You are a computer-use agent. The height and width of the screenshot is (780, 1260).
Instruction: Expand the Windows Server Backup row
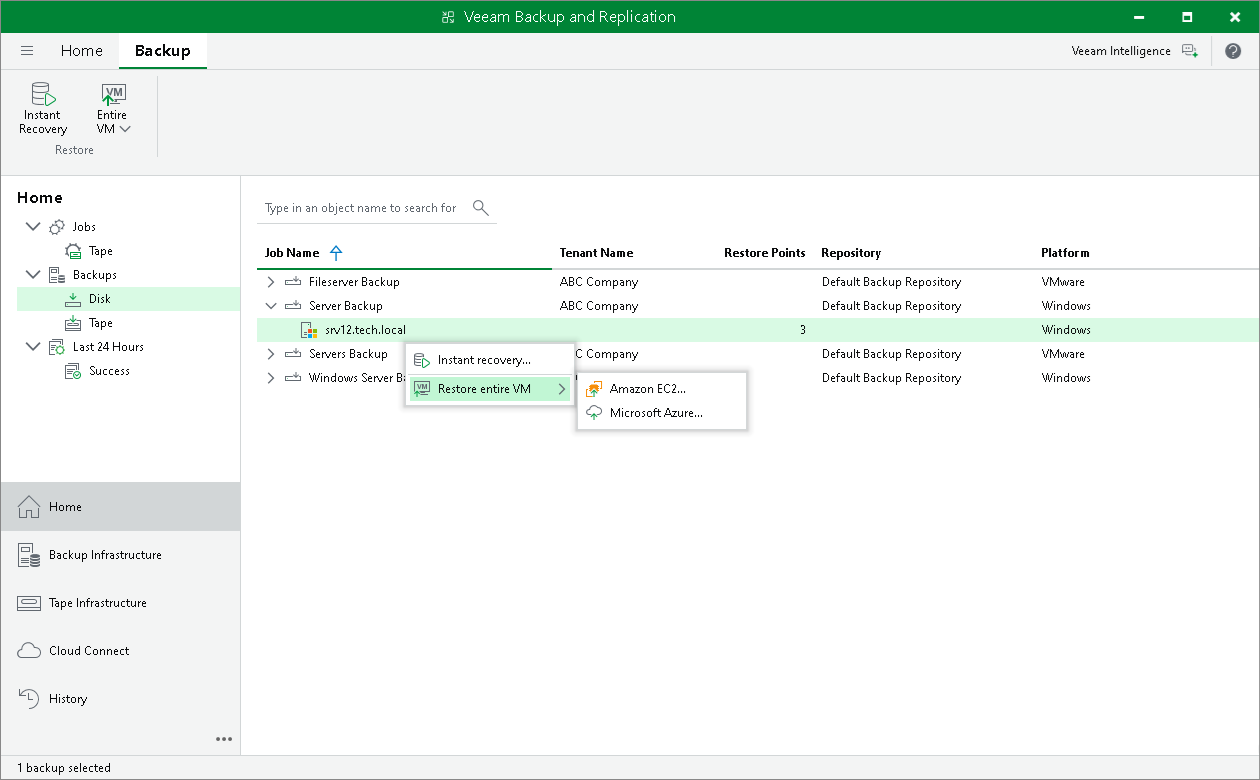tap(270, 378)
